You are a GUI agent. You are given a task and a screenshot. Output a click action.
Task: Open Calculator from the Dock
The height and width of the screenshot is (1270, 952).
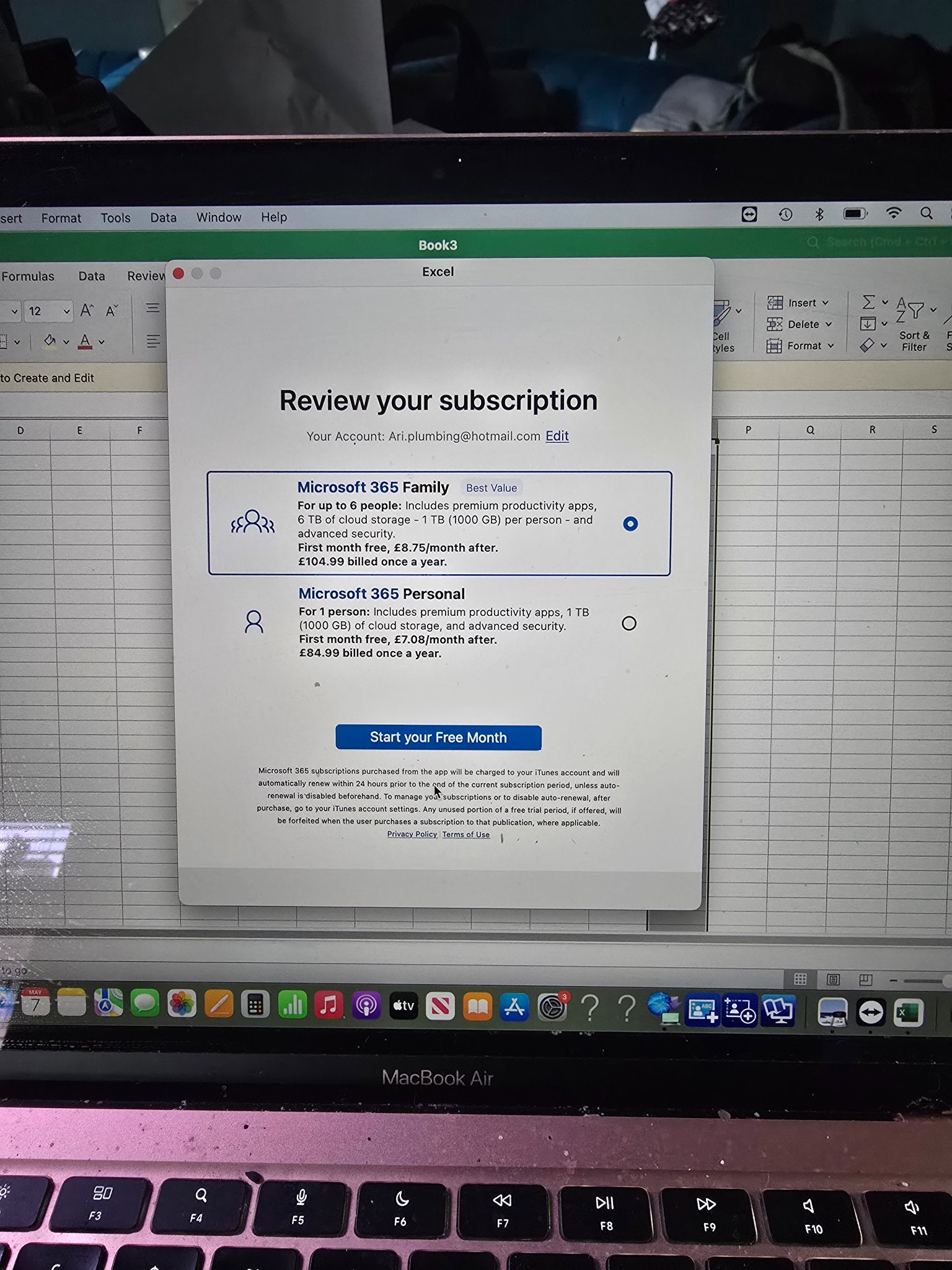(x=255, y=1005)
